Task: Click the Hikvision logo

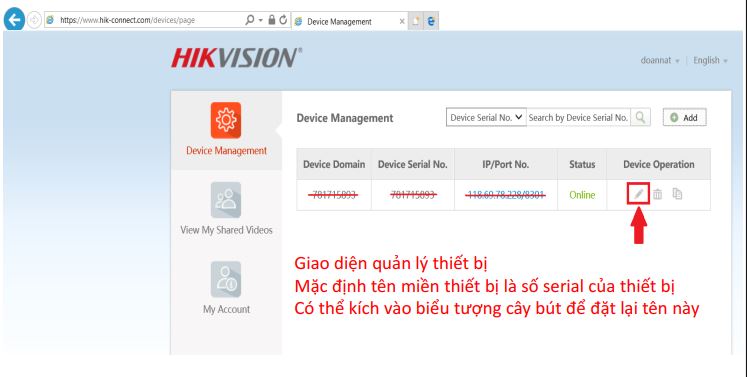Action: [x=236, y=58]
